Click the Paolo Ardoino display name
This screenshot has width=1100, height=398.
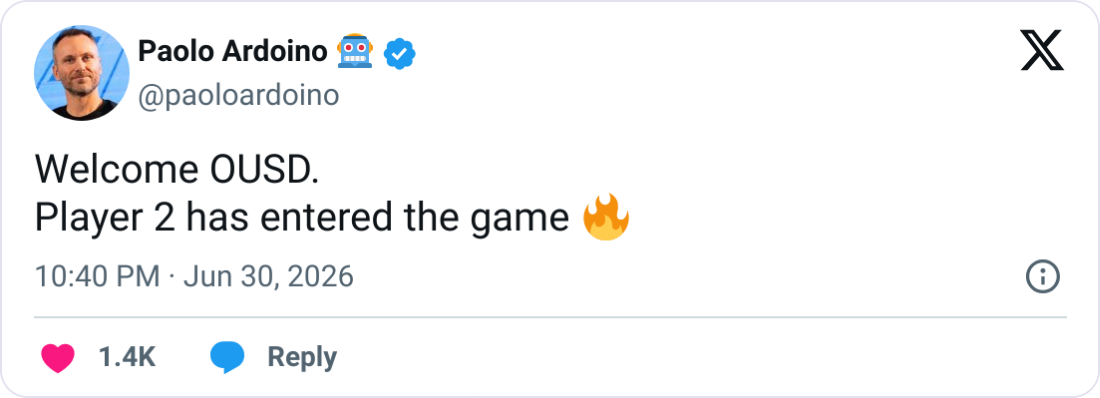pos(232,51)
